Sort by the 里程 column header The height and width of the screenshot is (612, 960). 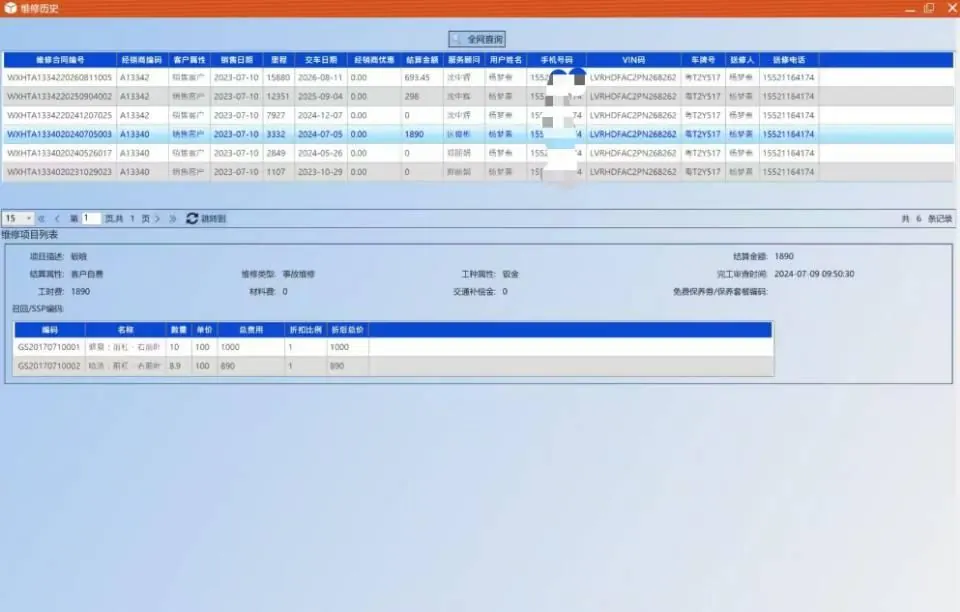click(279, 60)
